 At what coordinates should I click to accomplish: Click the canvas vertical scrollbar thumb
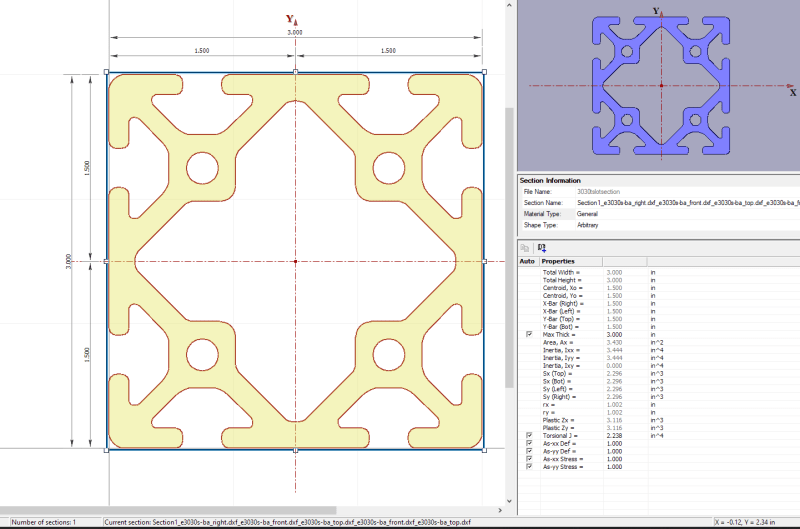point(509,248)
